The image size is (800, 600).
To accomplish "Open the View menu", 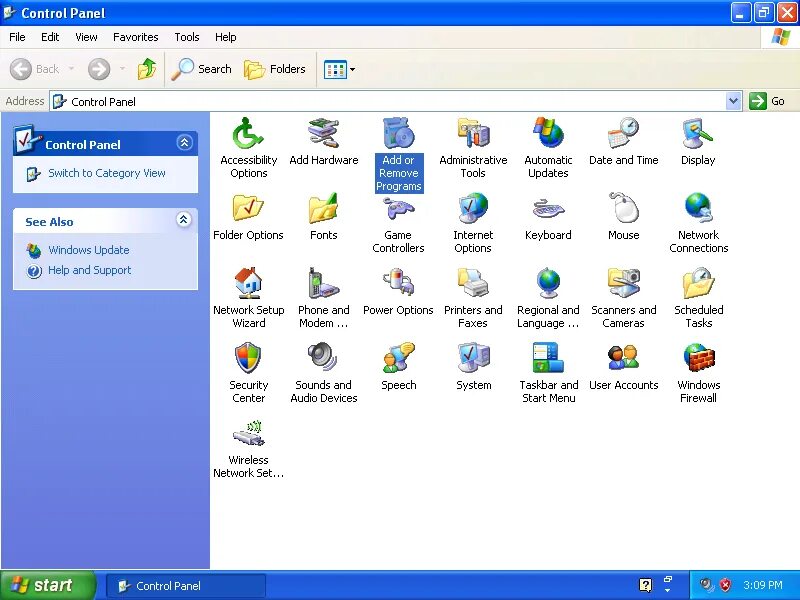I will tap(86, 37).
